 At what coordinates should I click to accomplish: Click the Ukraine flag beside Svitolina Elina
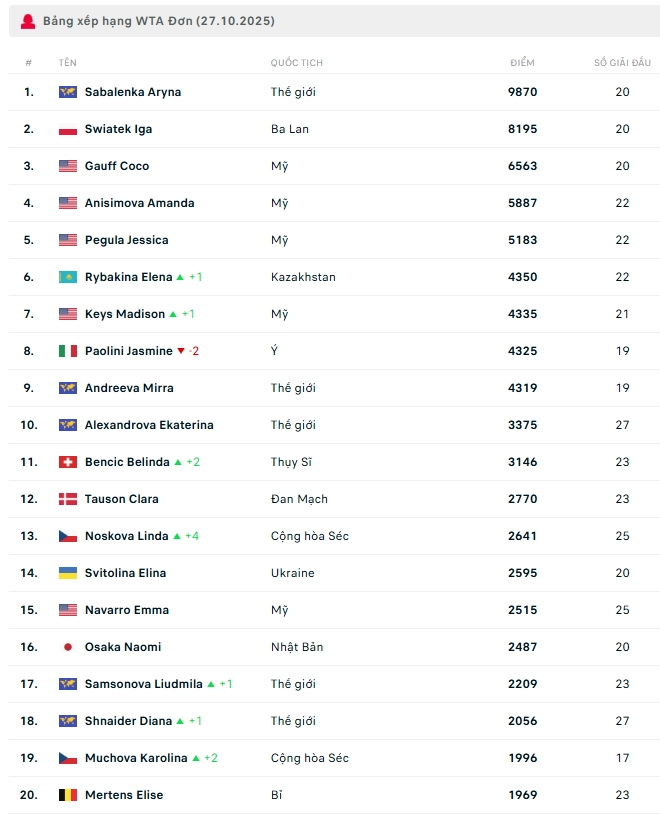point(68,573)
